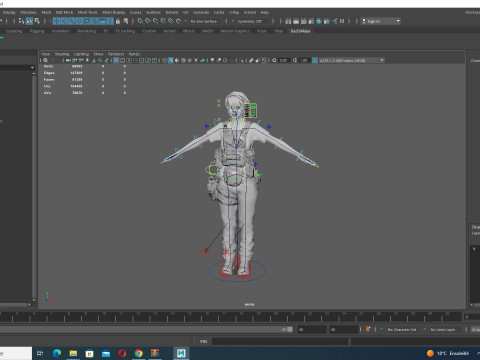480x360 pixels.
Task: Click the gamma value field 1.00
Action: pos(304,60)
